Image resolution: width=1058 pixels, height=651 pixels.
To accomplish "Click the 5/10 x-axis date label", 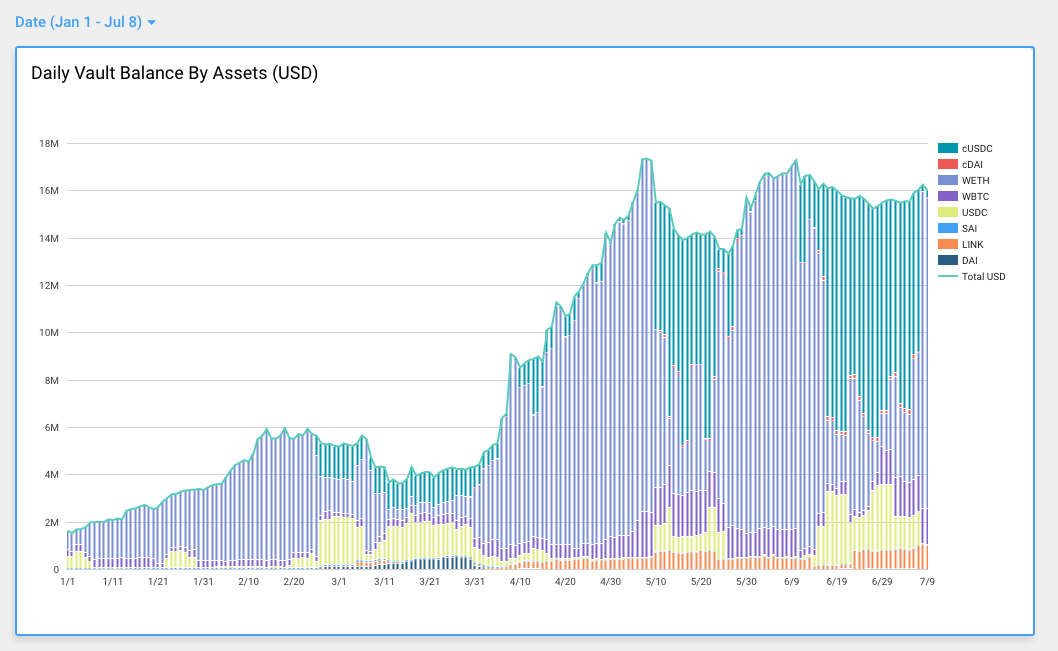I will point(654,581).
